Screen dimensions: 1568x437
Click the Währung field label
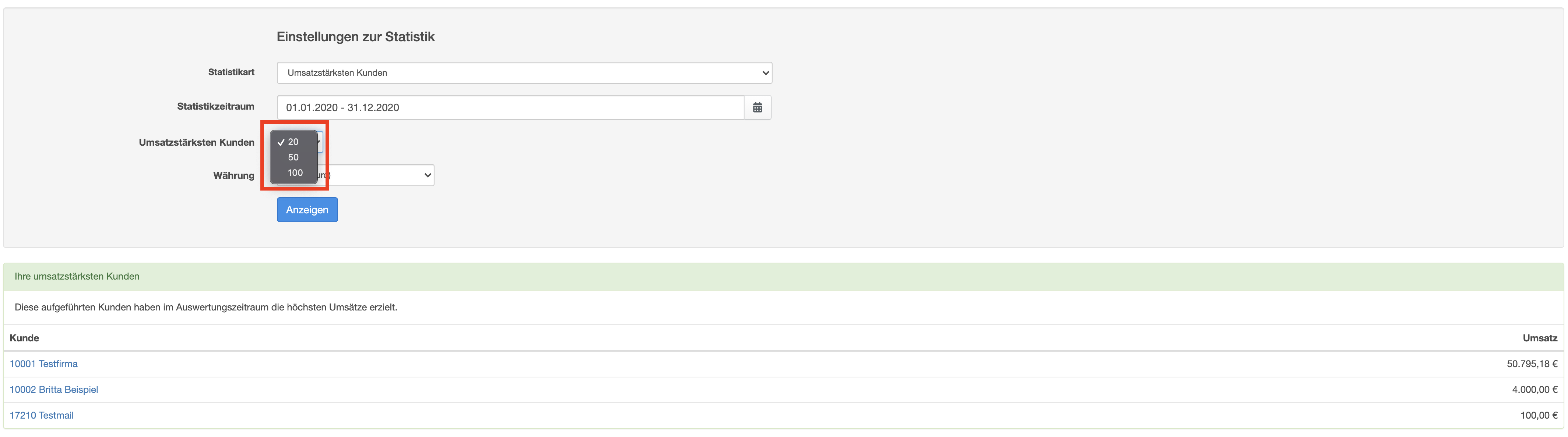coord(234,176)
